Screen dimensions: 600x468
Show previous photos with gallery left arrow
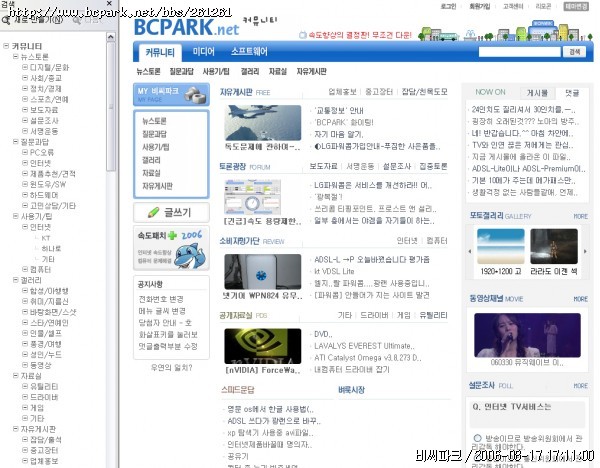coord(470,251)
